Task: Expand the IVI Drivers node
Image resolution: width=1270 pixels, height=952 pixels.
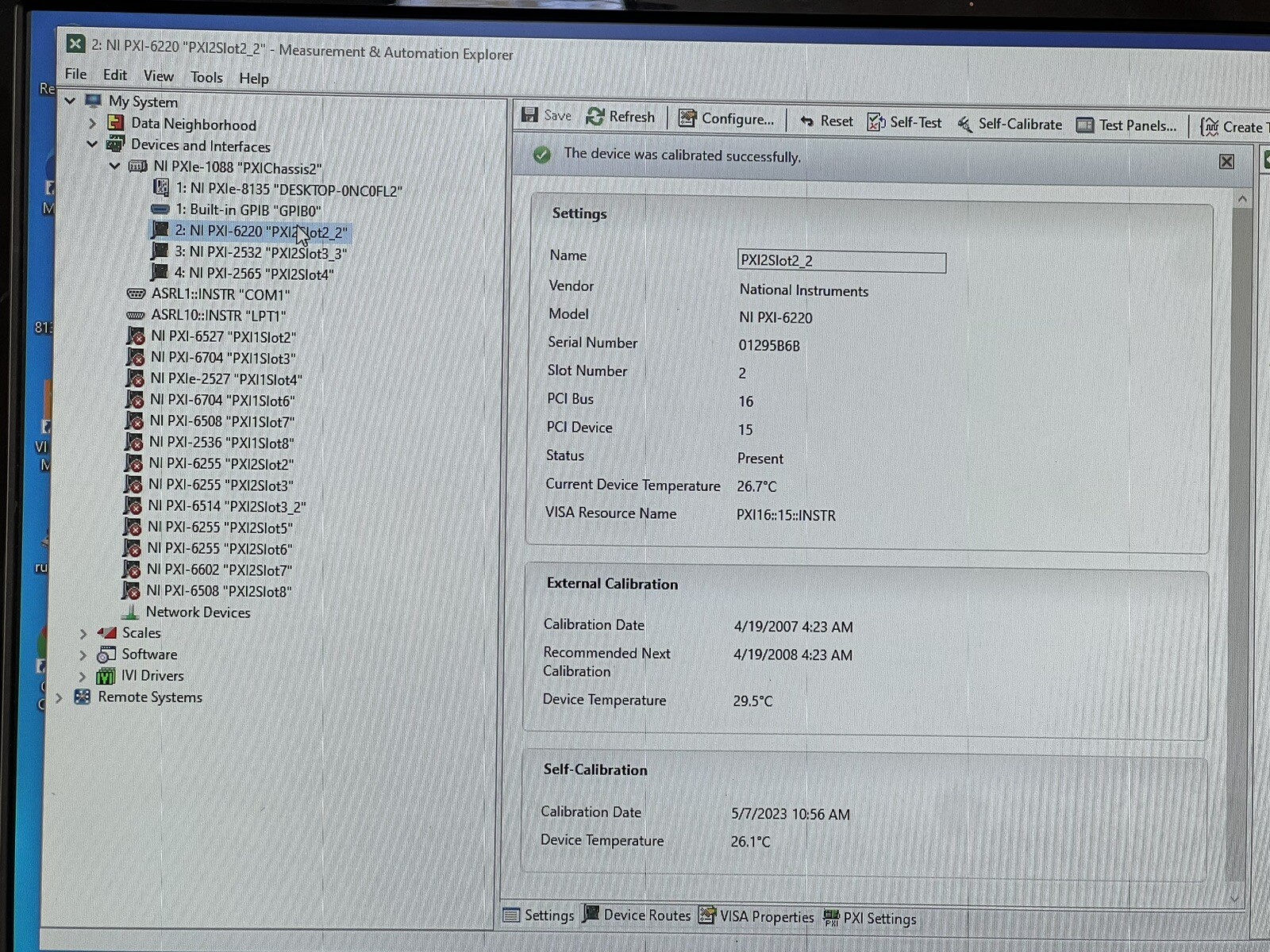Action: pos(82,676)
